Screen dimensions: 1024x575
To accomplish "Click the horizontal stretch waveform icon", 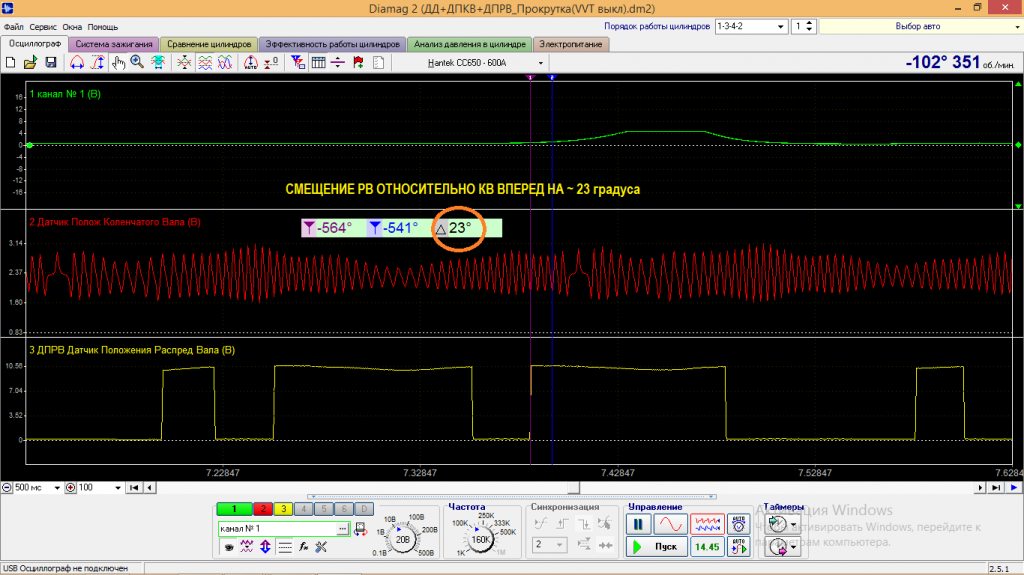I will pos(77,63).
